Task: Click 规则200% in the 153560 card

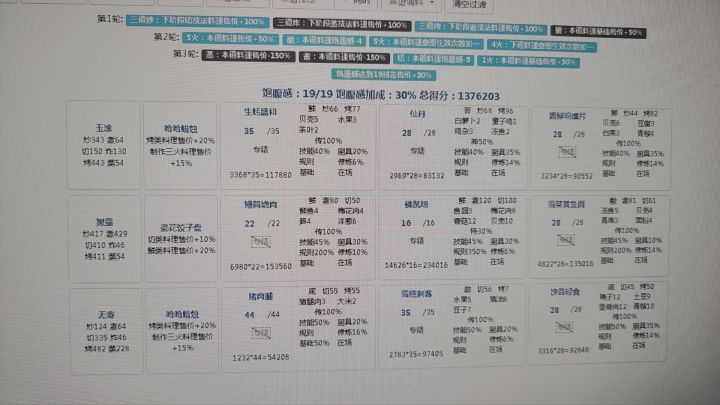Action: point(315,253)
